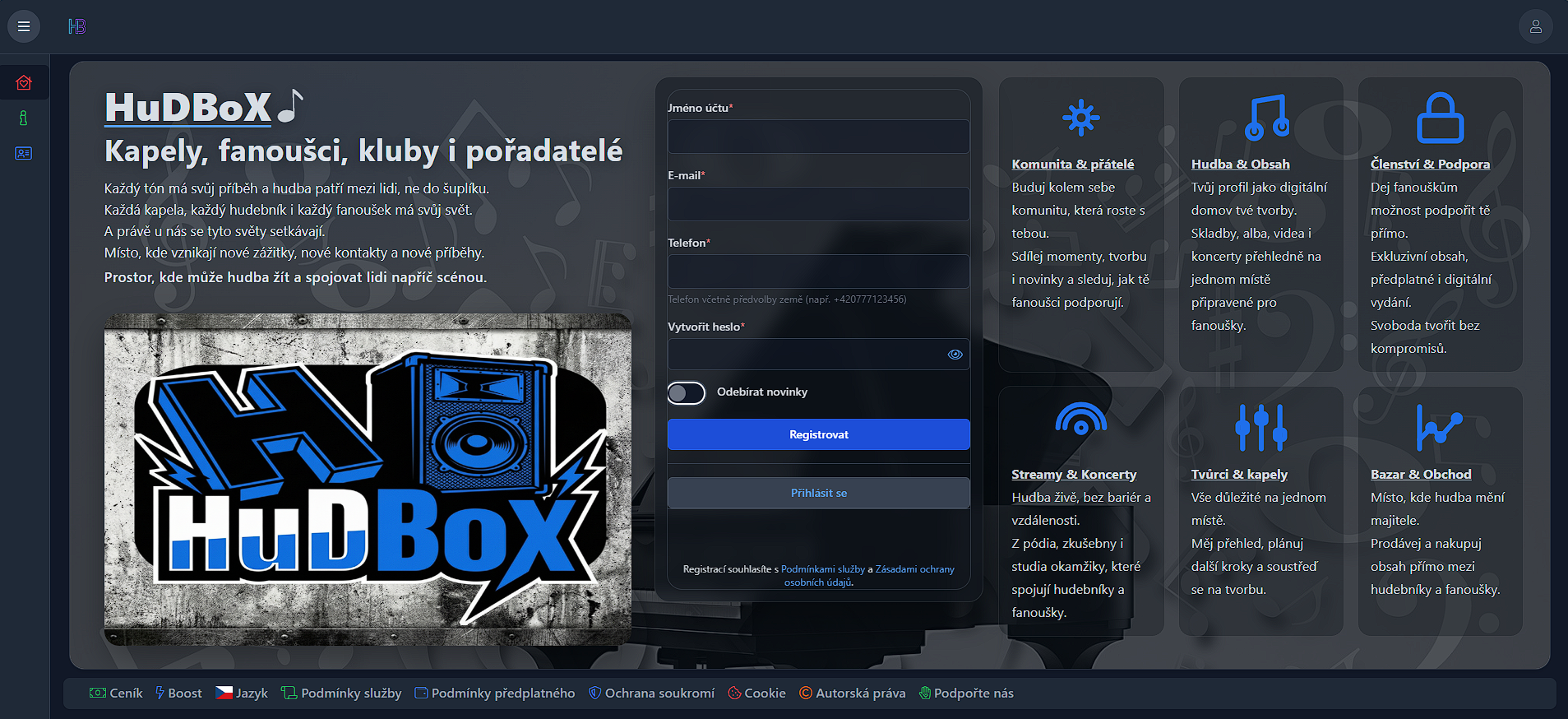The height and width of the screenshot is (719, 1568).
Task: Click the Komunita gear icon
Action: [x=1080, y=118]
